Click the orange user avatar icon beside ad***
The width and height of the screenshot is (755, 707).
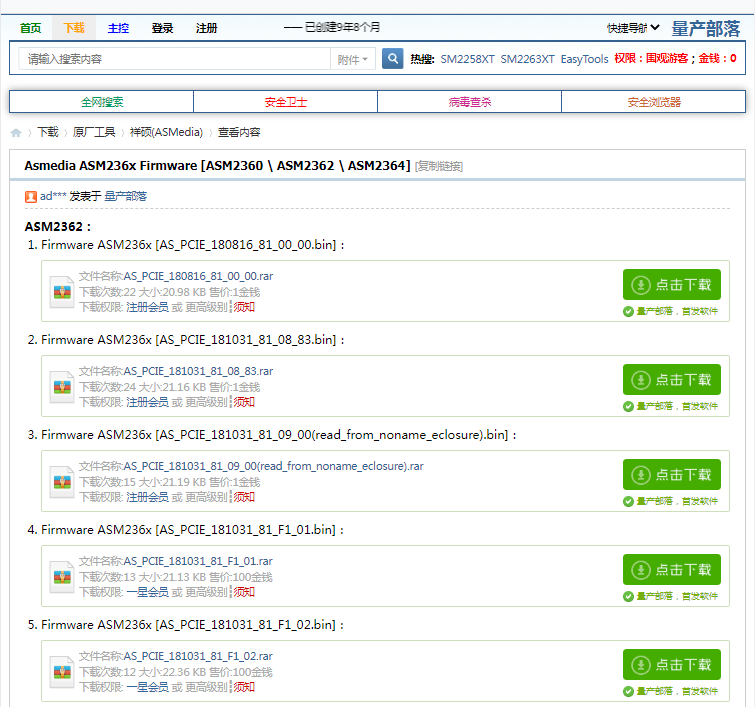(x=31, y=196)
